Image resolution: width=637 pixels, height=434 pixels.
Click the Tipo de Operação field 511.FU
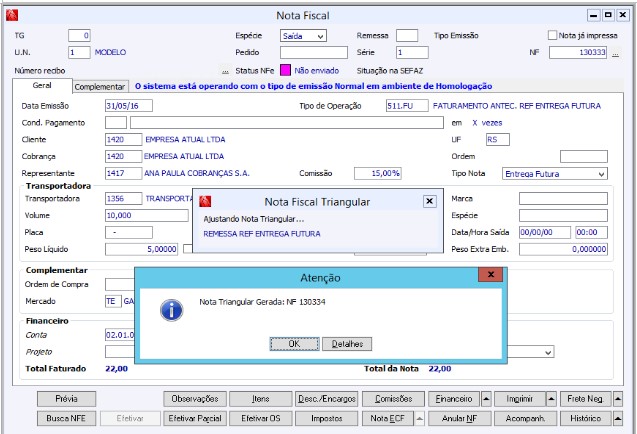(x=407, y=106)
